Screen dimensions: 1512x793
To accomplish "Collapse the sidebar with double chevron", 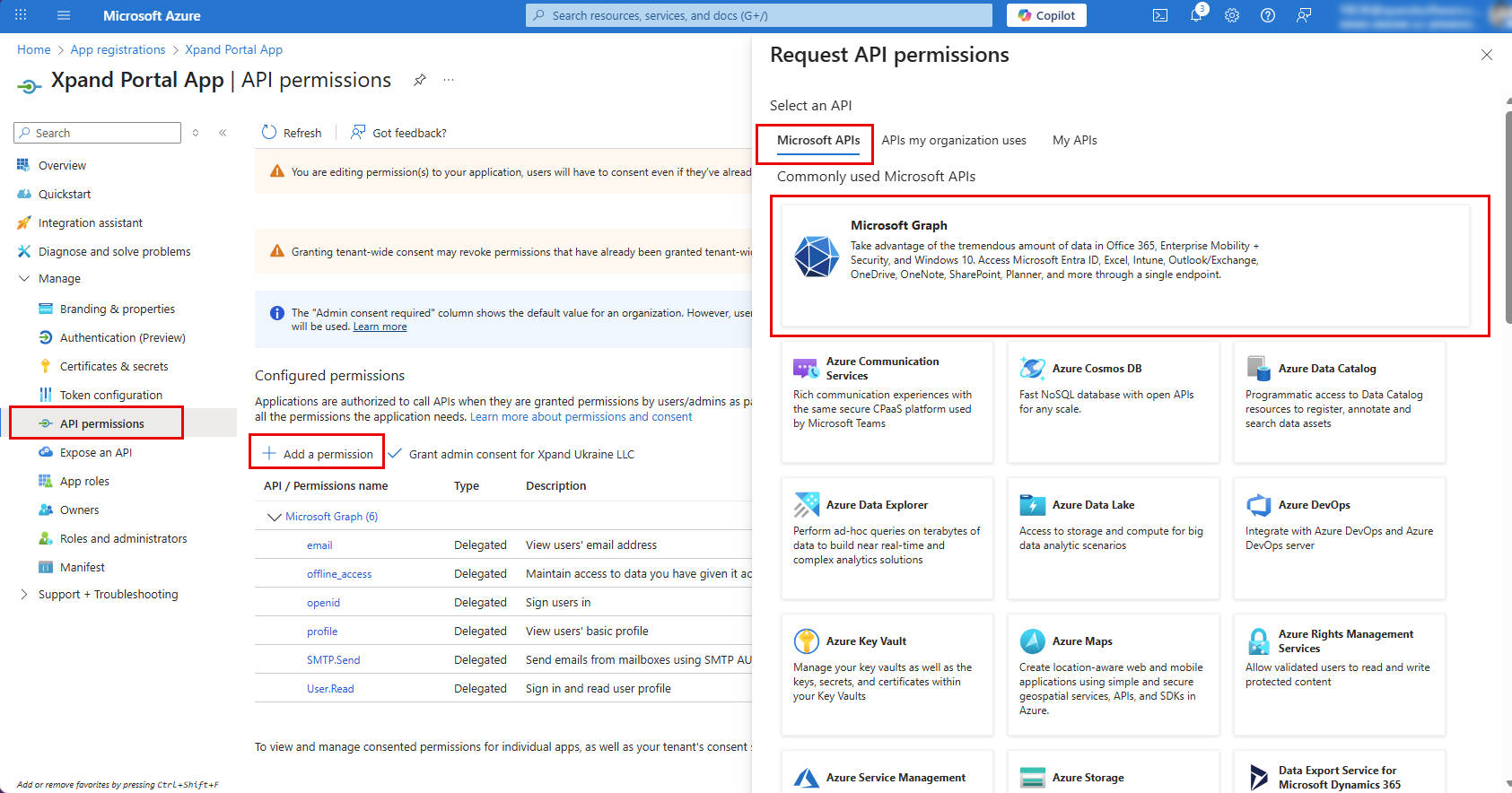I will pos(223,133).
